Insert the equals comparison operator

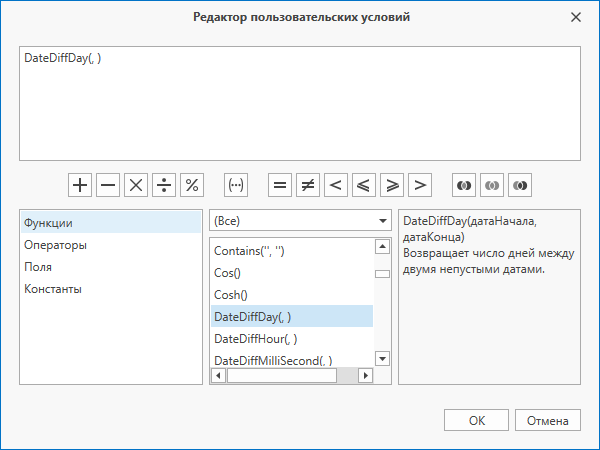[x=280, y=185]
